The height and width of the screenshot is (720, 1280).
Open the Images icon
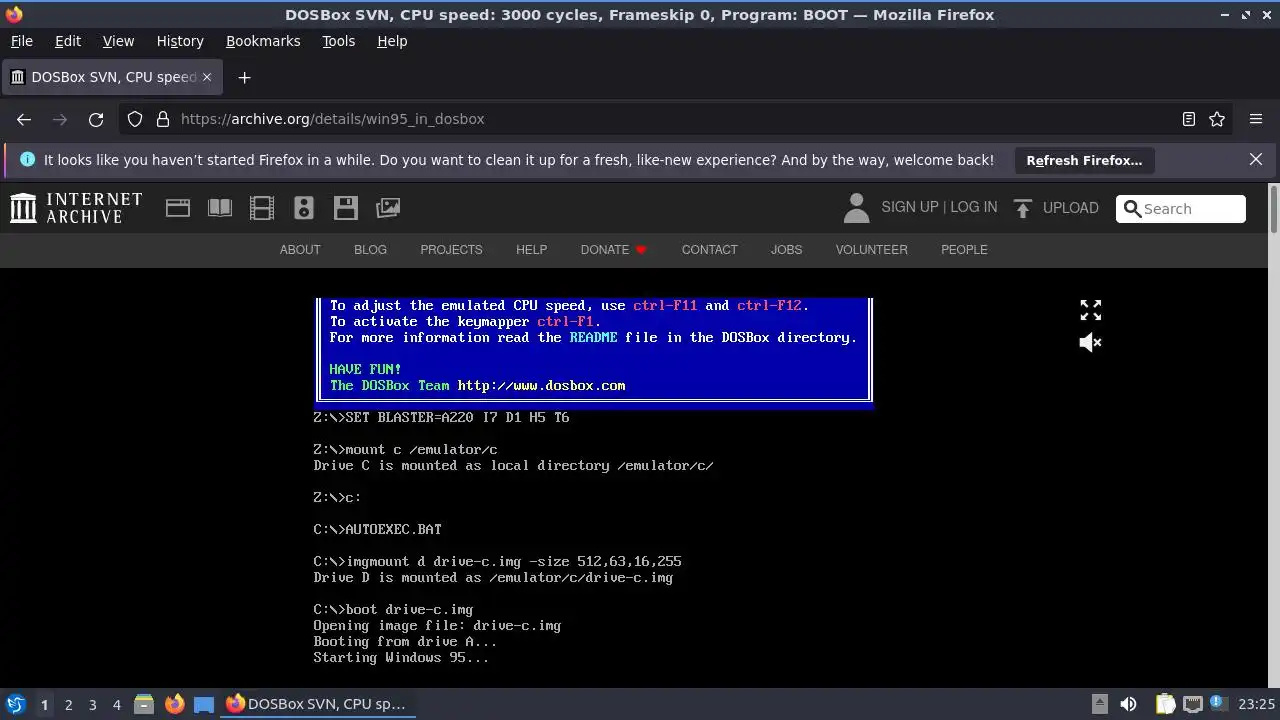tap(388, 208)
